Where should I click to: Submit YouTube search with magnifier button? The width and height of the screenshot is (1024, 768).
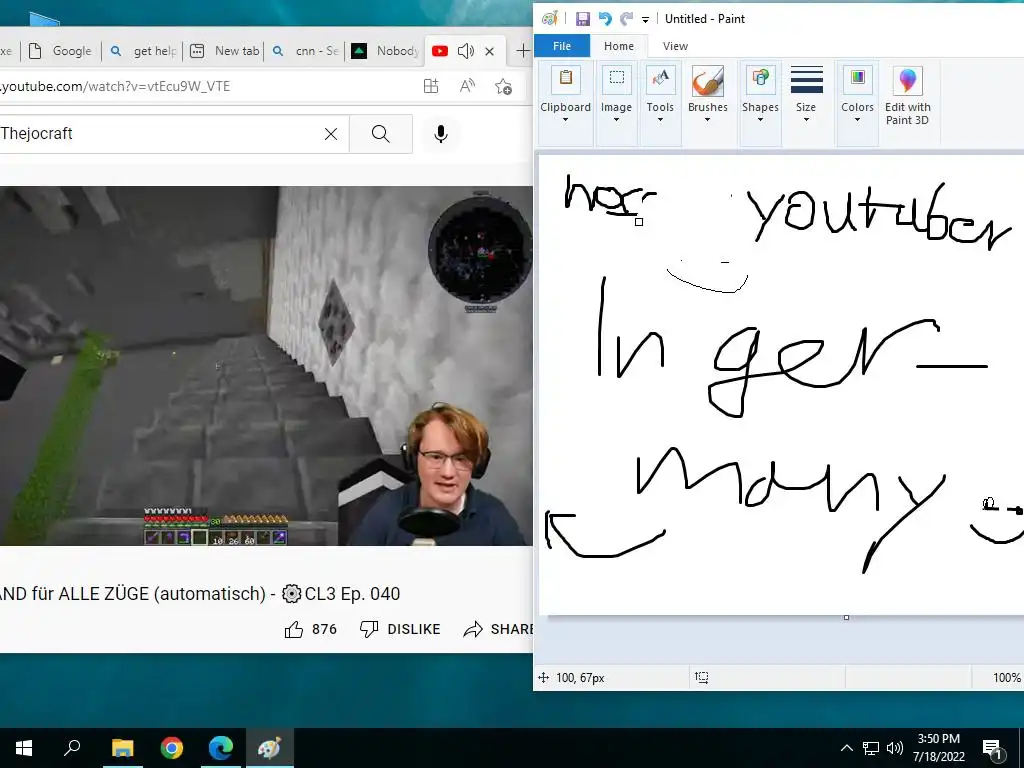point(381,134)
